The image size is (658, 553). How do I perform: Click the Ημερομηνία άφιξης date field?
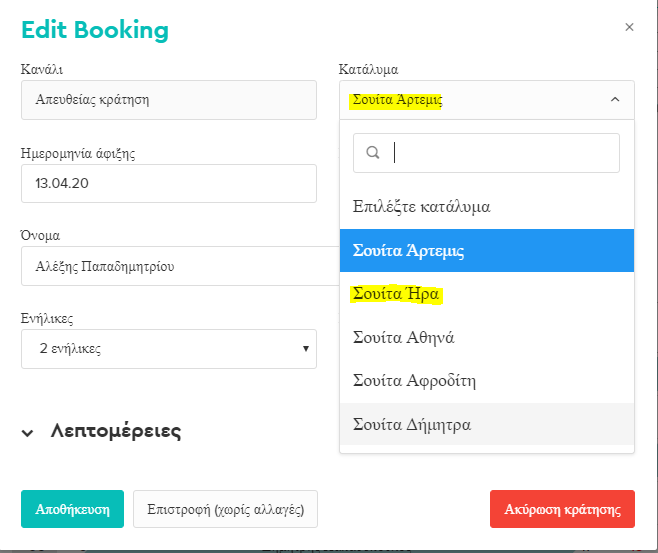pyautogui.click(x=169, y=183)
